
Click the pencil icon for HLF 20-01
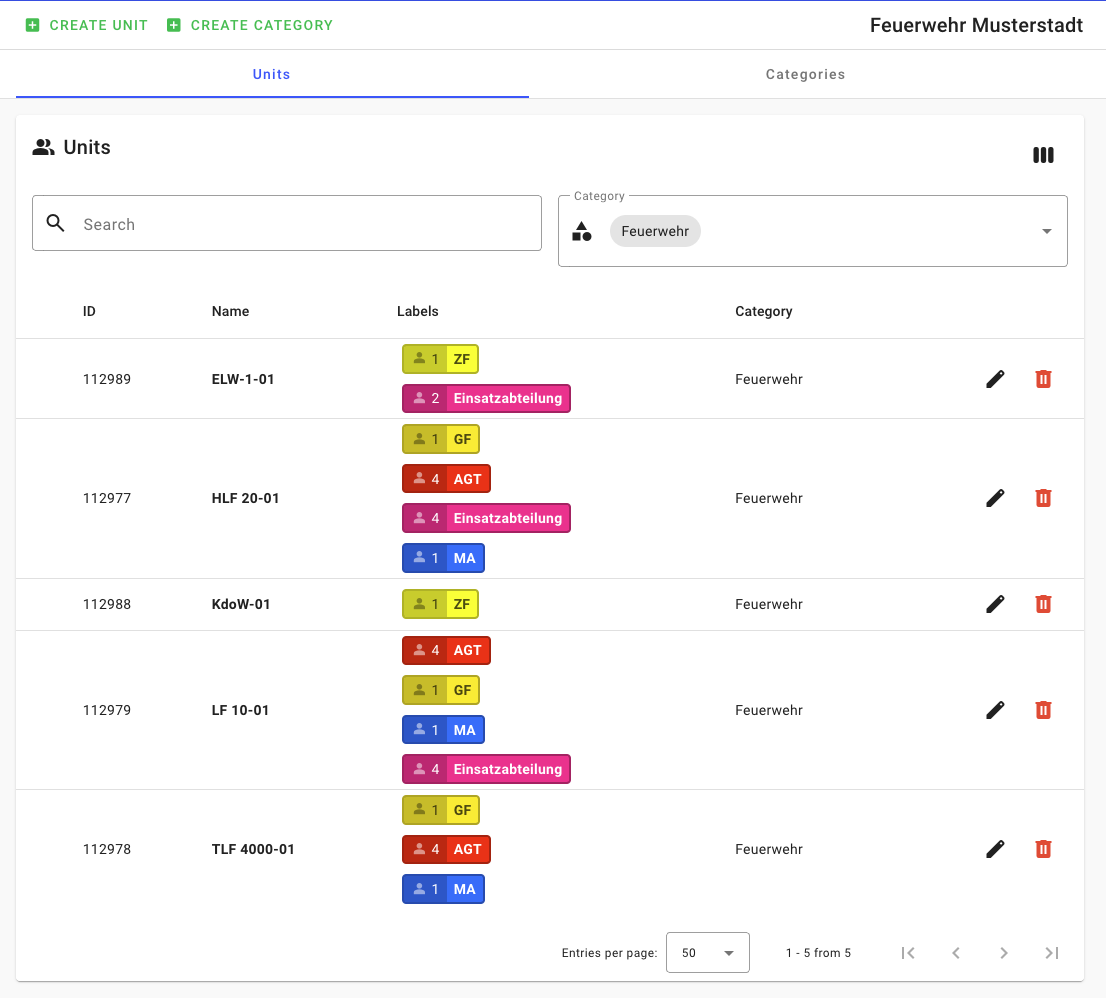[x=995, y=498]
